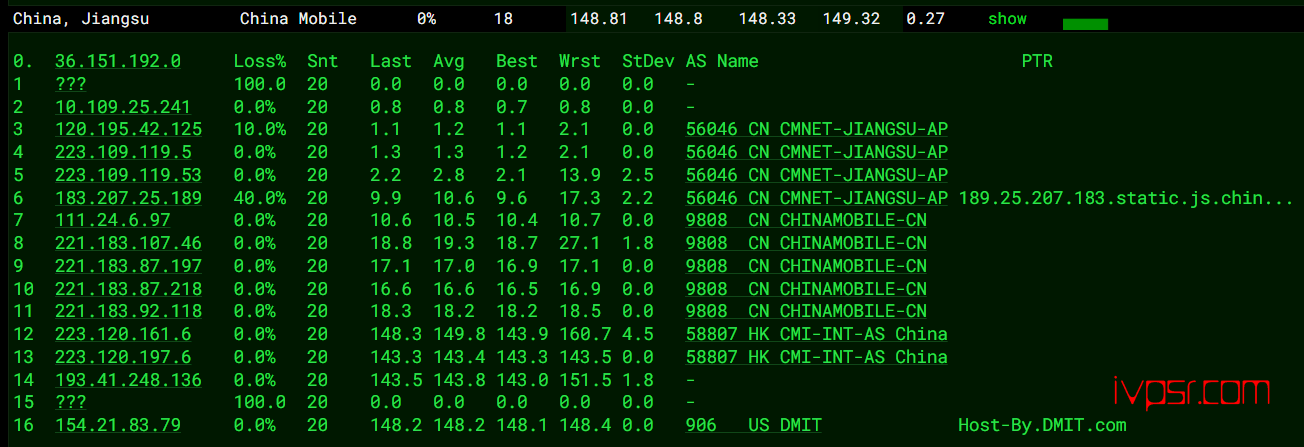
Task: Open IP link 183.207.25.189
Action: (x=128, y=199)
